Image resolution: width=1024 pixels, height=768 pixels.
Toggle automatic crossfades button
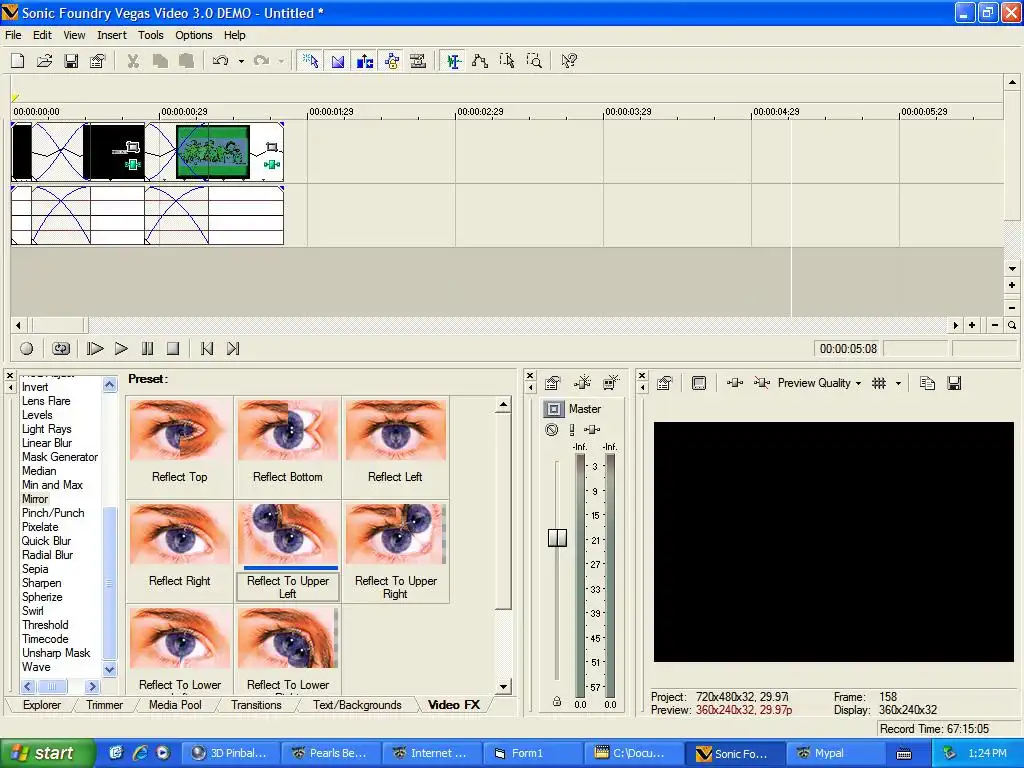click(338, 61)
